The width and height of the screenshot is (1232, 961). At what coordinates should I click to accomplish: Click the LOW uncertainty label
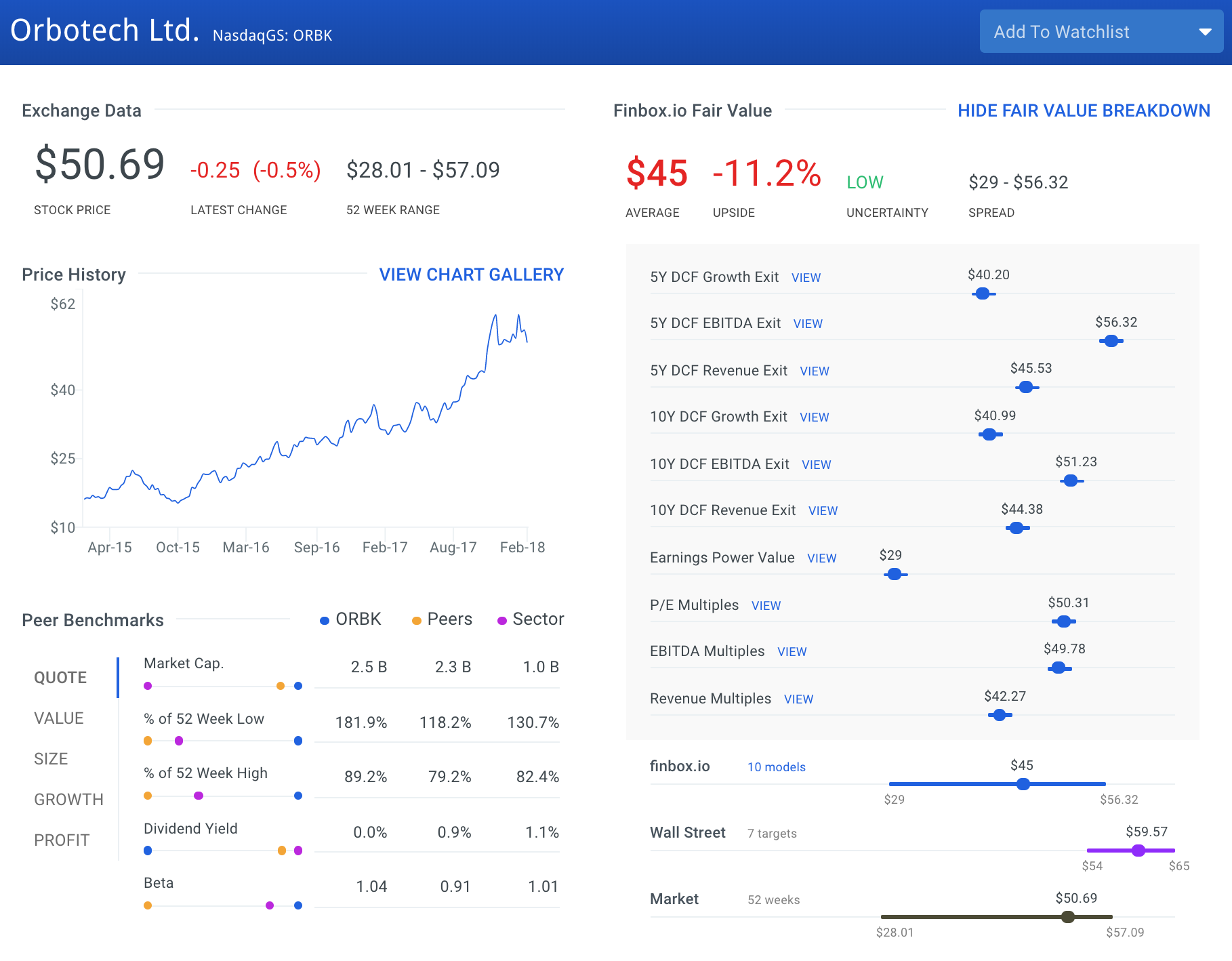865,182
